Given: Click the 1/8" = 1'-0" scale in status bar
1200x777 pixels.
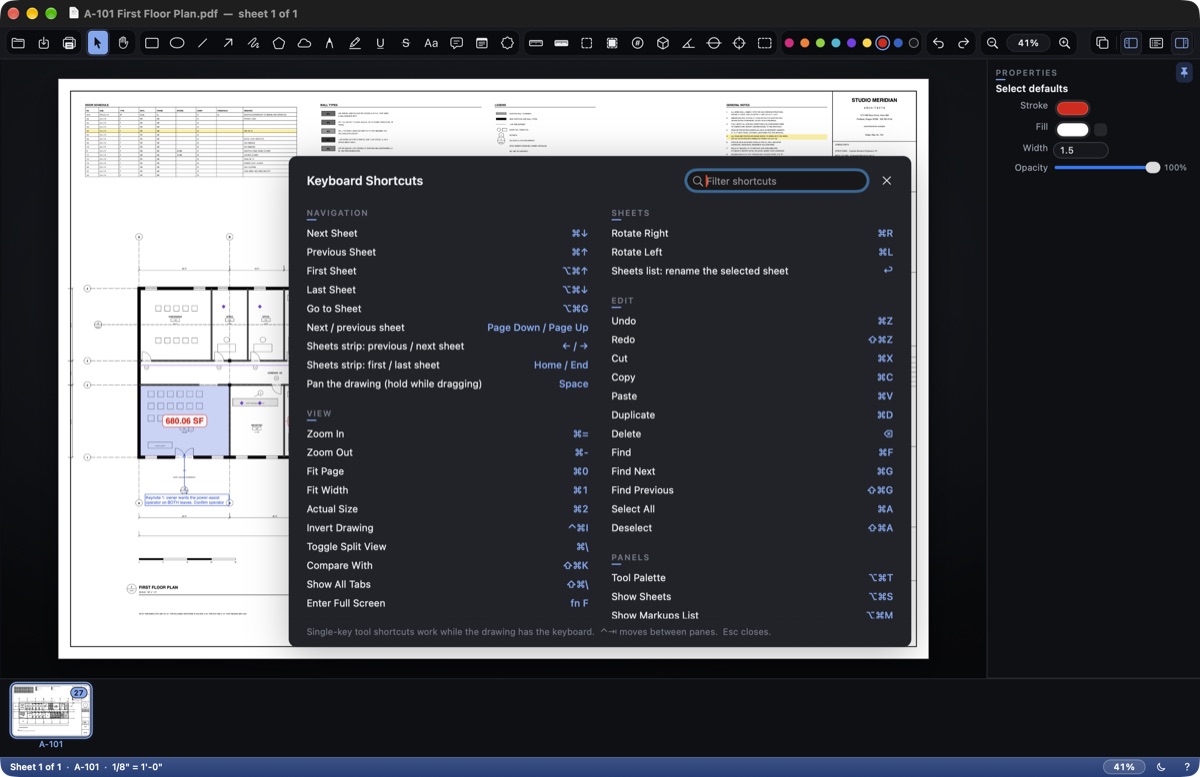Looking at the screenshot, I should coord(136,767).
